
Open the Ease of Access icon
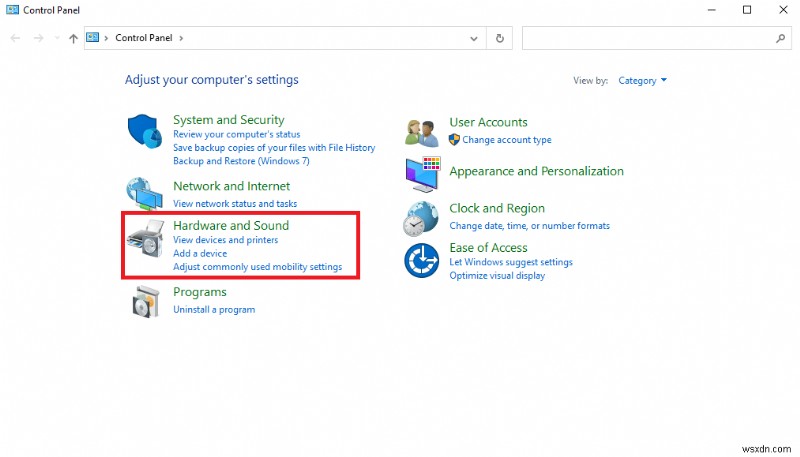click(x=422, y=260)
